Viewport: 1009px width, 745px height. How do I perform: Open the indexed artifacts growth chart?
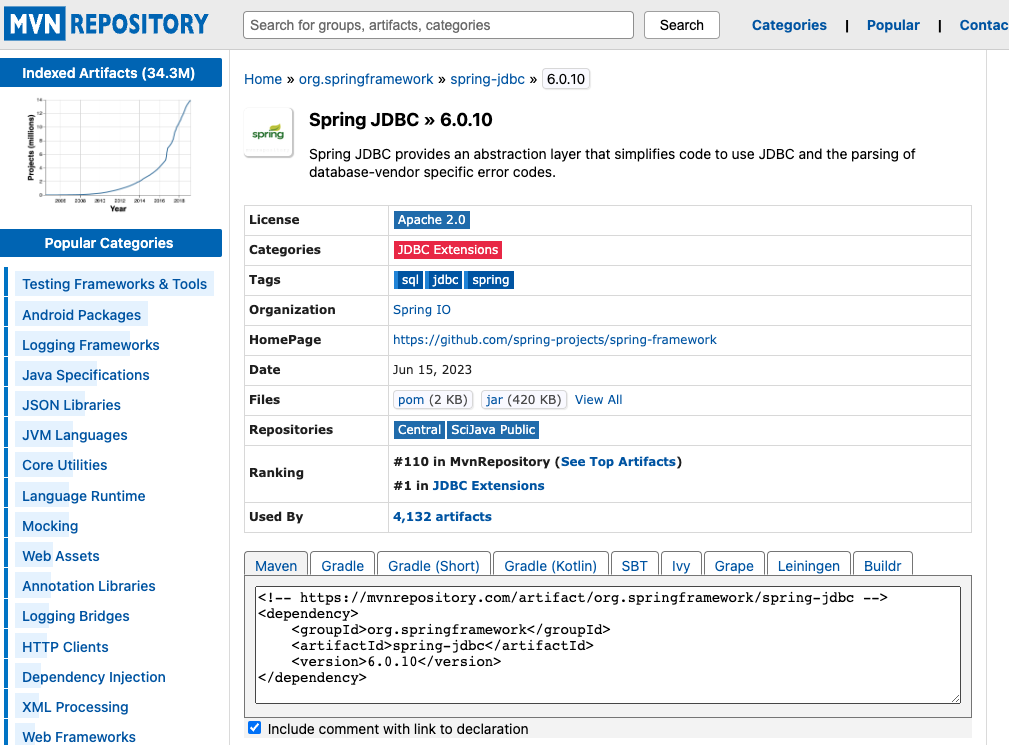[x=109, y=155]
